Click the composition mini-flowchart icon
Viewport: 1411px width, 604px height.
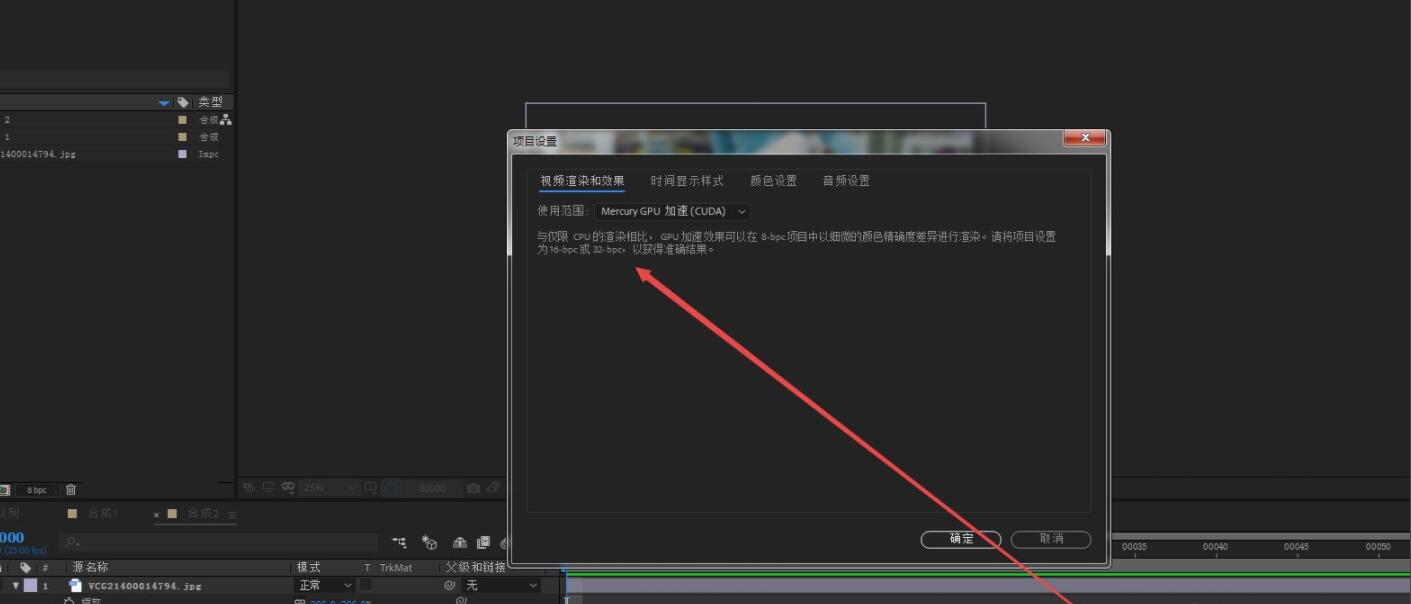click(400, 543)
